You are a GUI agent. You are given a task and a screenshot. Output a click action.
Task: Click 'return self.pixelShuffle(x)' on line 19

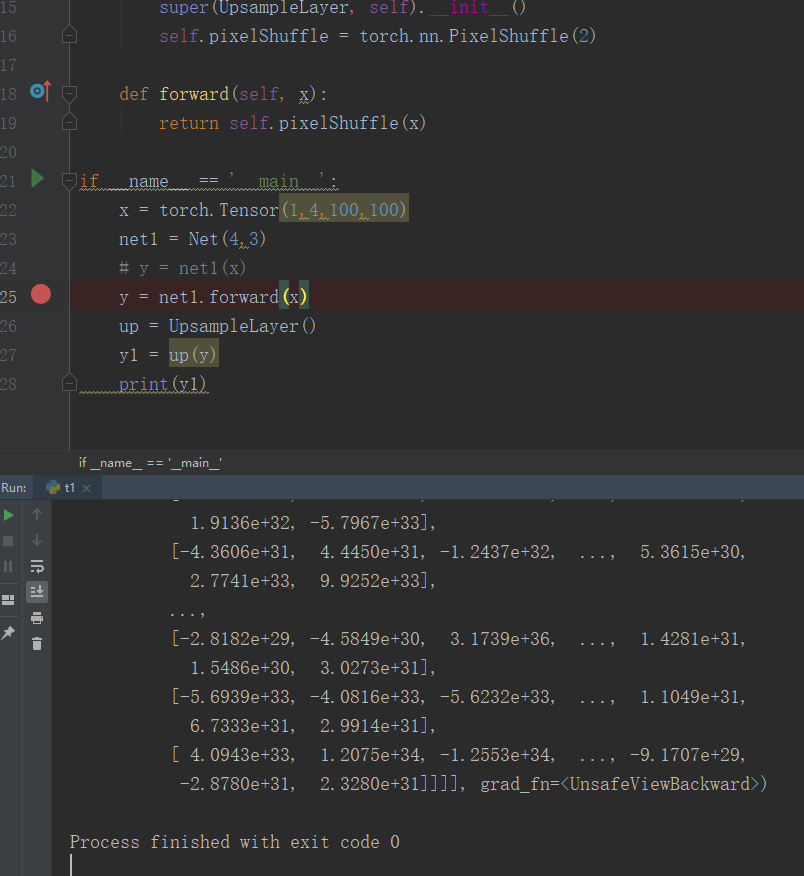click(x=293, y=123)
